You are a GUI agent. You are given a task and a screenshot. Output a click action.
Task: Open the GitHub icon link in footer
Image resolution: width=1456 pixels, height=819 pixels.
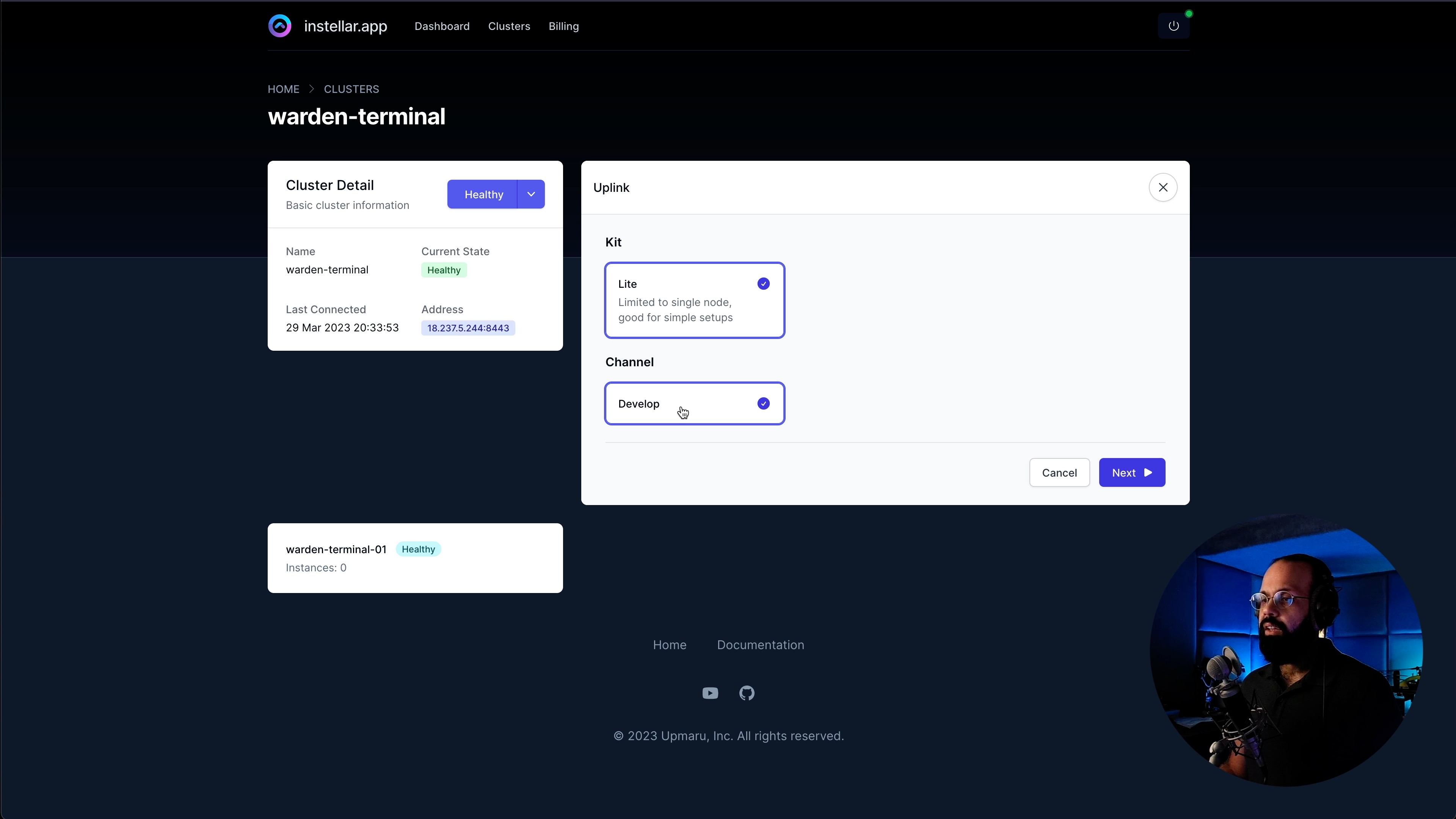click(747, 693)
